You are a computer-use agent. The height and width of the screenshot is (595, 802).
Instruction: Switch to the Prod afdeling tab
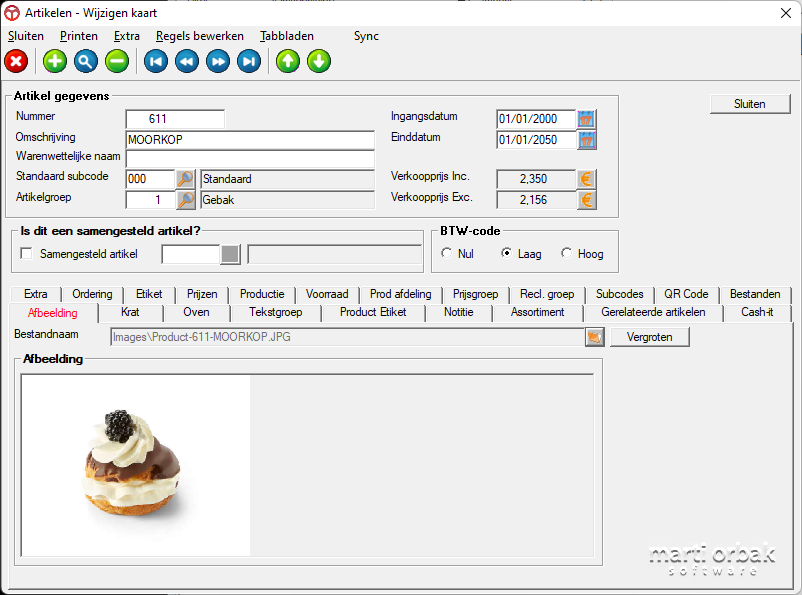[400, 294]
